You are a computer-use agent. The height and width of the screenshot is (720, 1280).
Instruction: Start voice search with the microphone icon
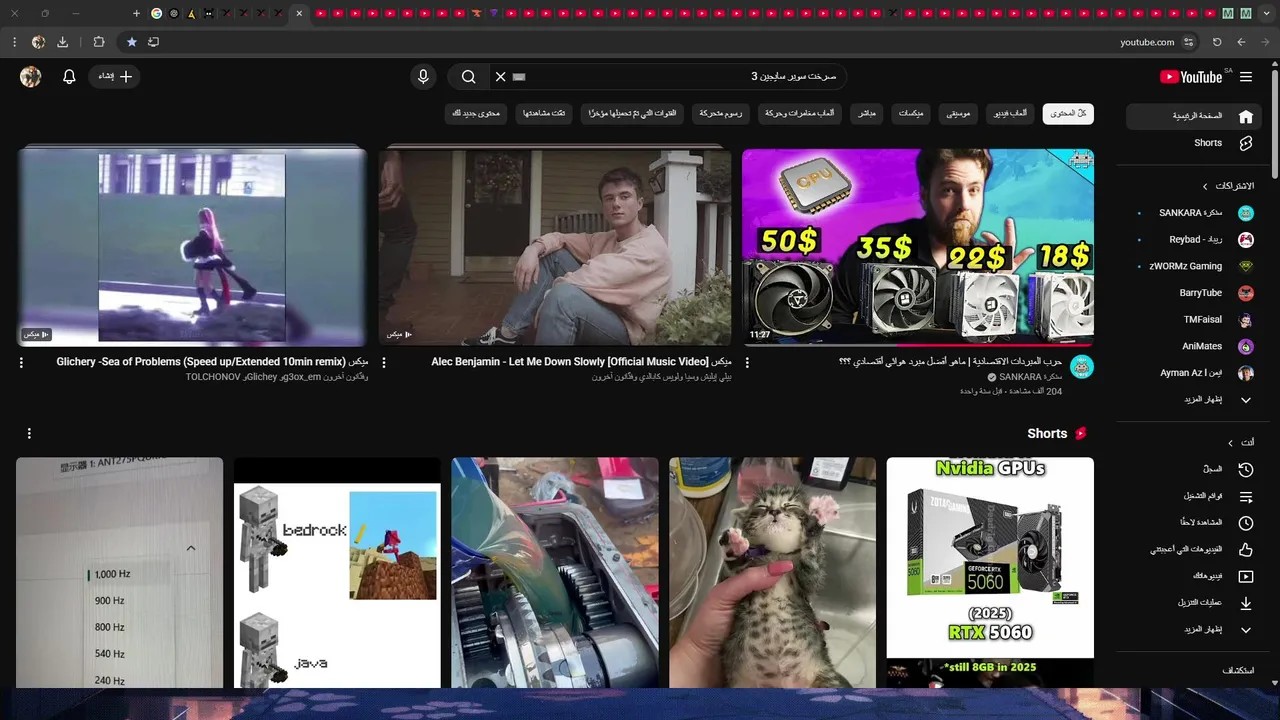(423, 77)
